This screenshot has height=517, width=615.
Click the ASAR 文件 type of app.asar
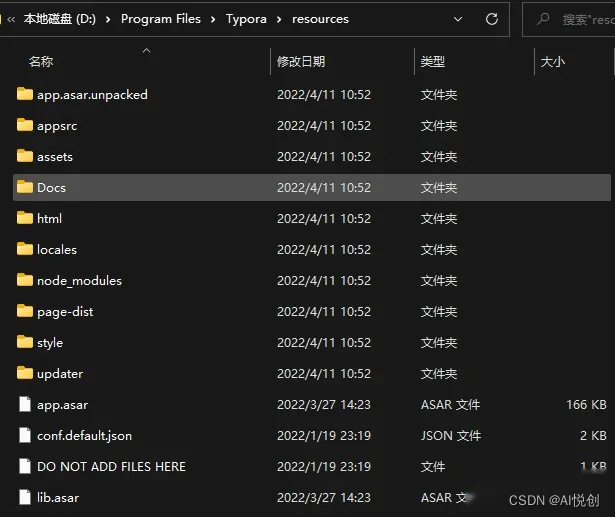tap(450, 404)
